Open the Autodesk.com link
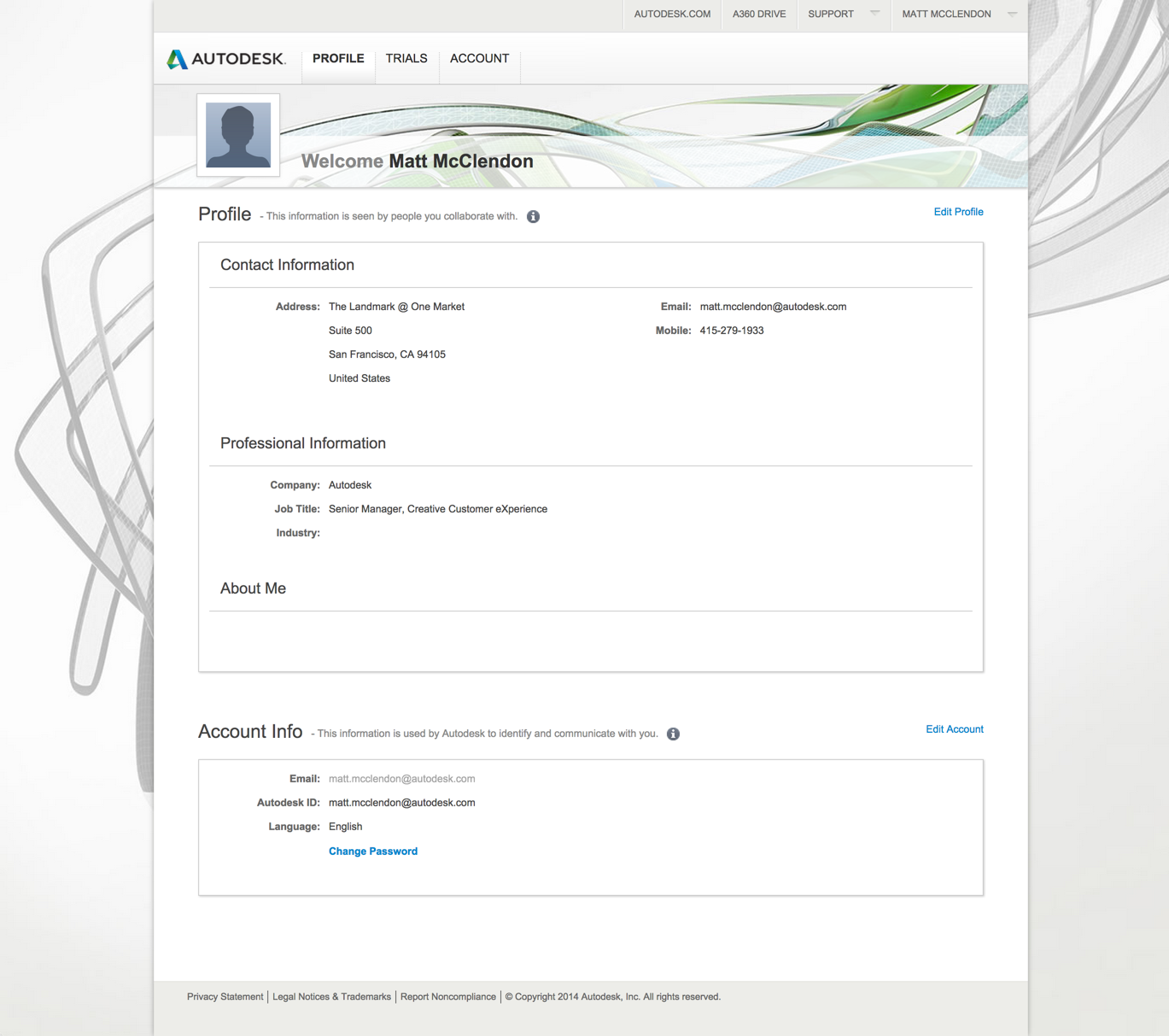 pyautogui.click(x=672, y=15)
